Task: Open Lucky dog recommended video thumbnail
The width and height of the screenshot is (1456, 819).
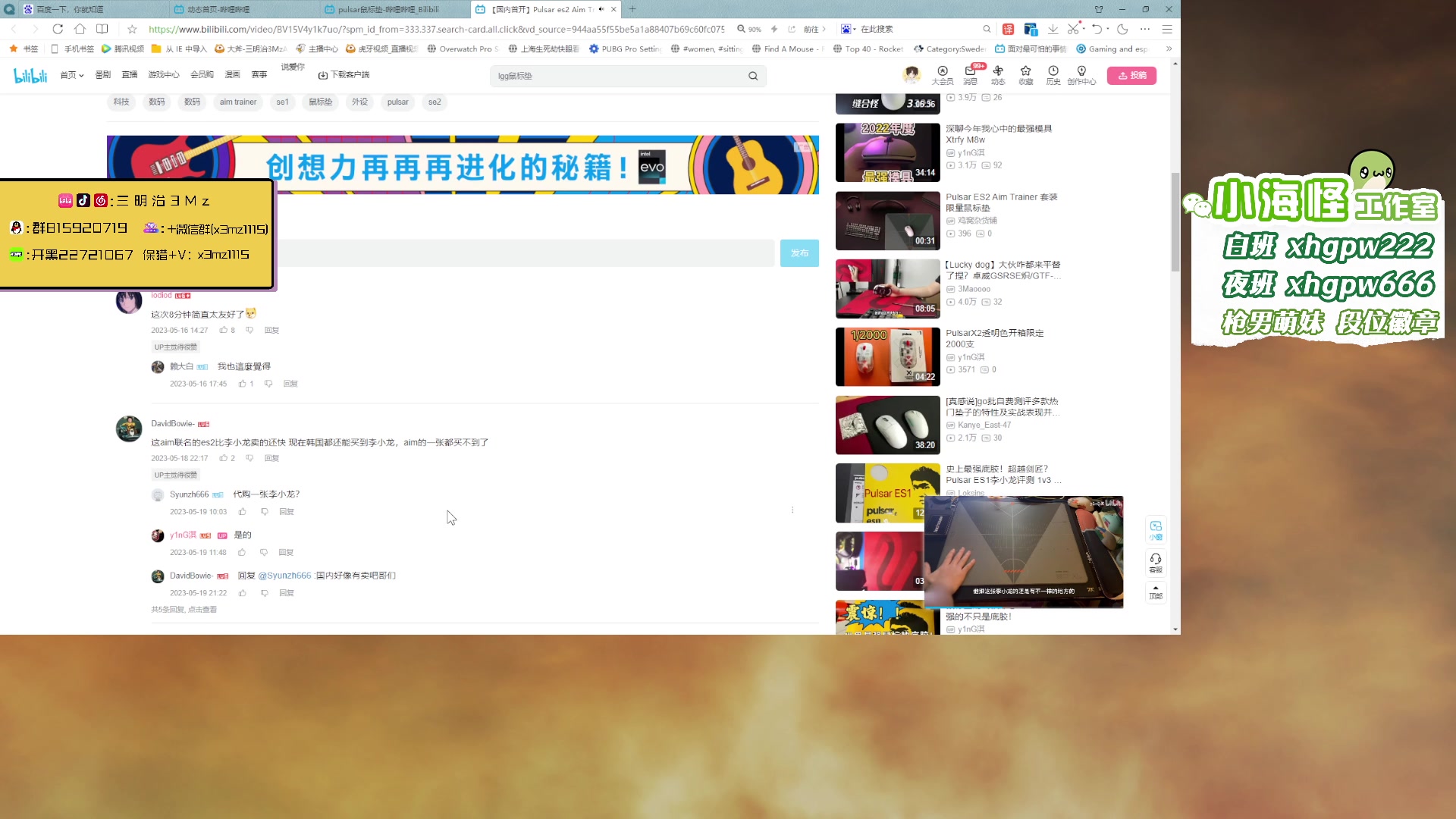Action: coord(887,289)
